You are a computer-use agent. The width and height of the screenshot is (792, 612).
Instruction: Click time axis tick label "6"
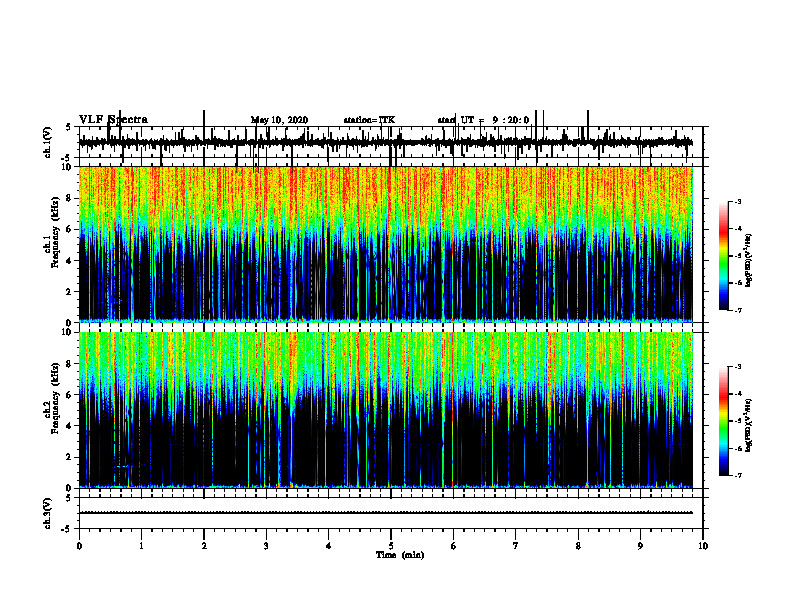point(454,546)
